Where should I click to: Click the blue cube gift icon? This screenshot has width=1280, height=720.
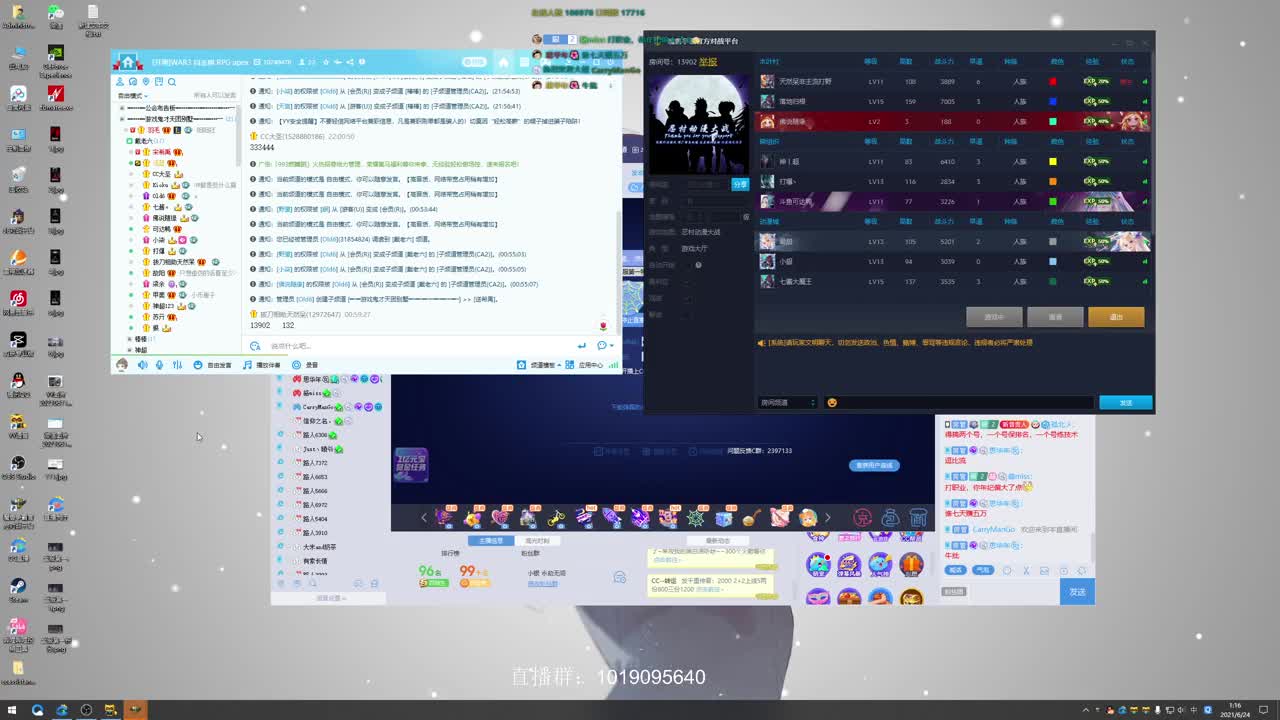(x=723, y=517)
